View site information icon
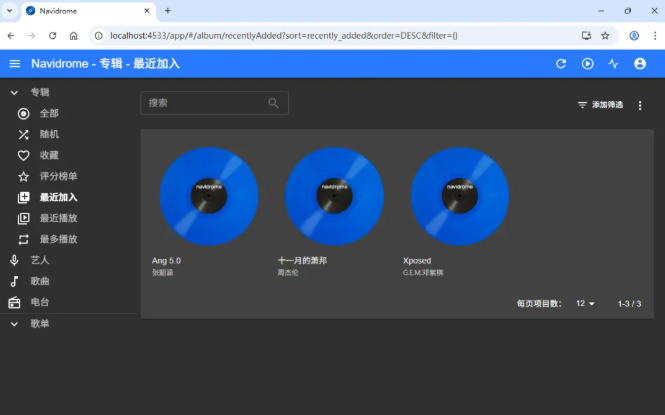 (98, 36)
